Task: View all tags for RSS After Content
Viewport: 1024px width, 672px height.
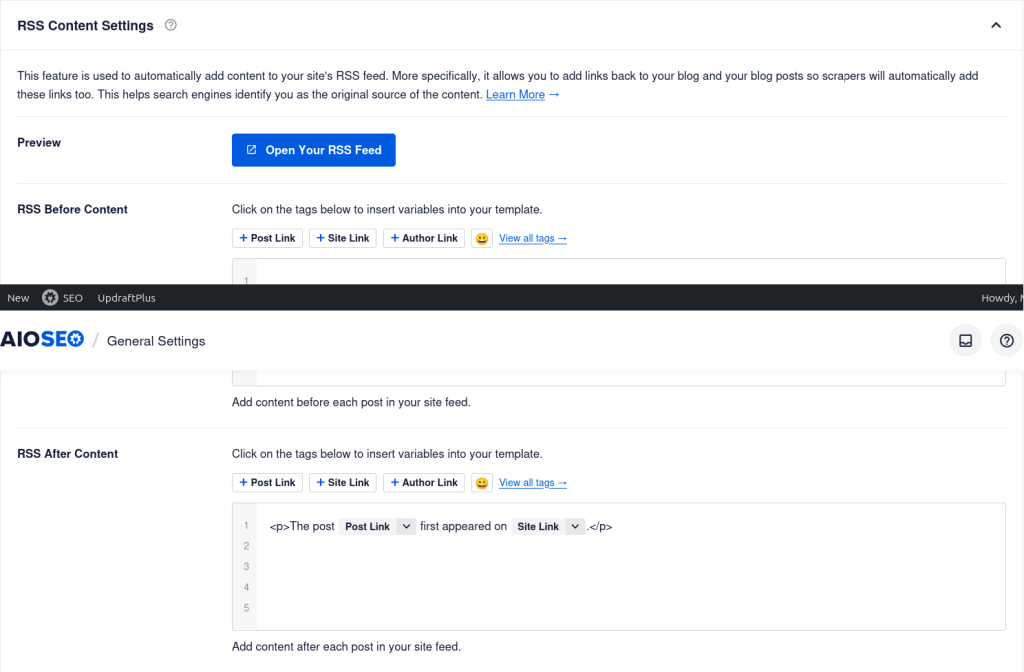Action: click(532, 482)
